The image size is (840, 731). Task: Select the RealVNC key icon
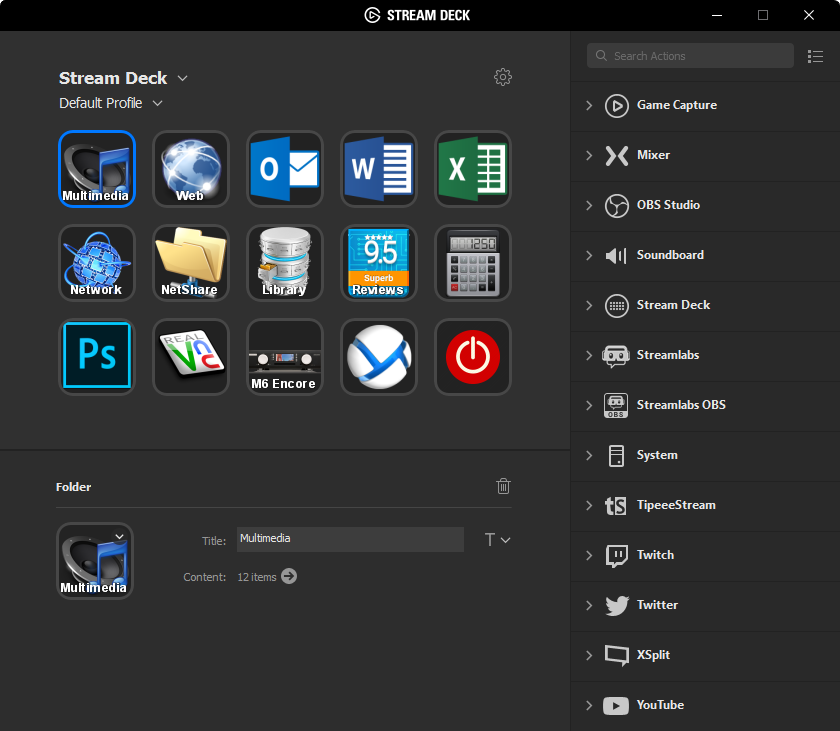click(x=191, y=357)
